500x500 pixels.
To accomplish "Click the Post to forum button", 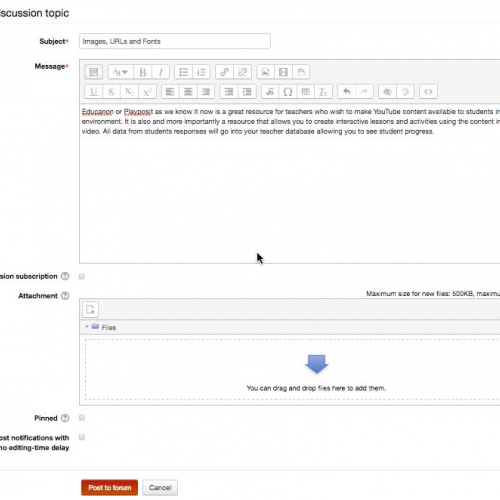I will [x=109, y=488].
